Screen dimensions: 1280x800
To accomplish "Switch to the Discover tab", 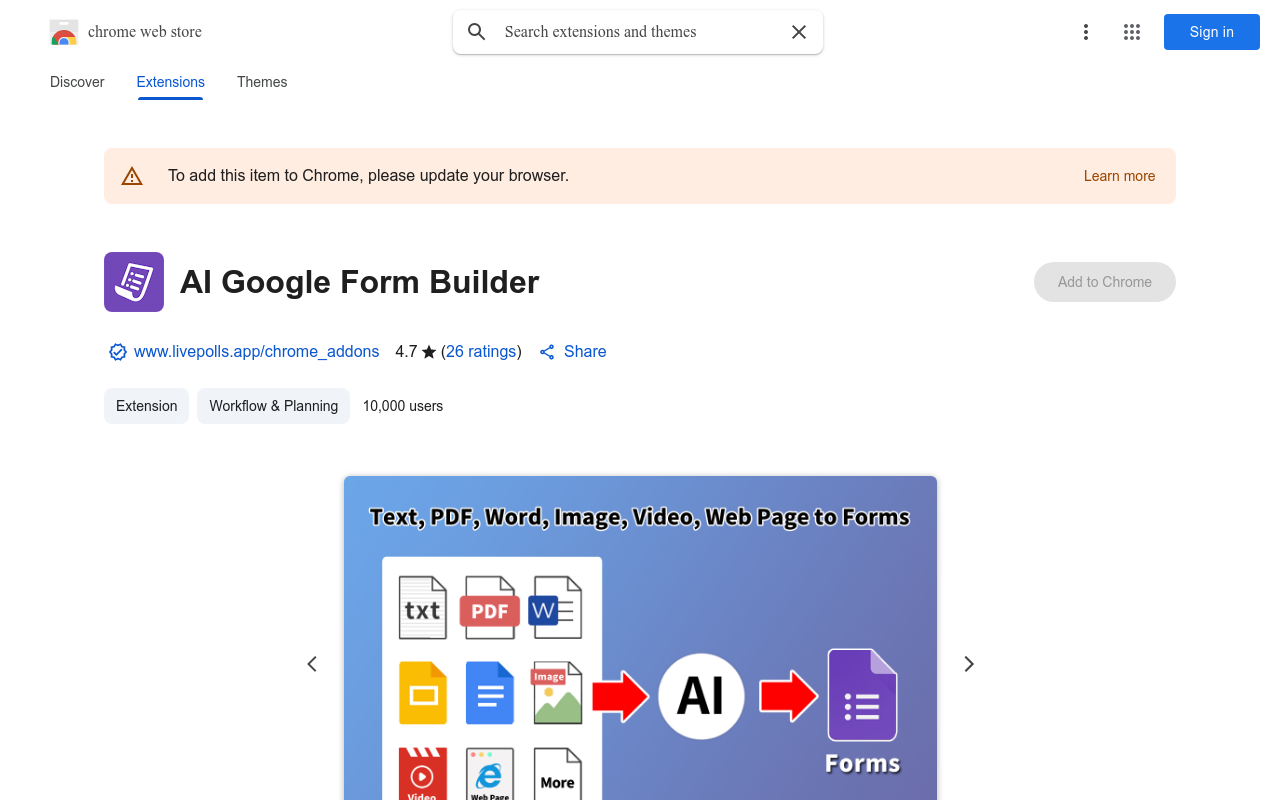I will coord(77,82).
